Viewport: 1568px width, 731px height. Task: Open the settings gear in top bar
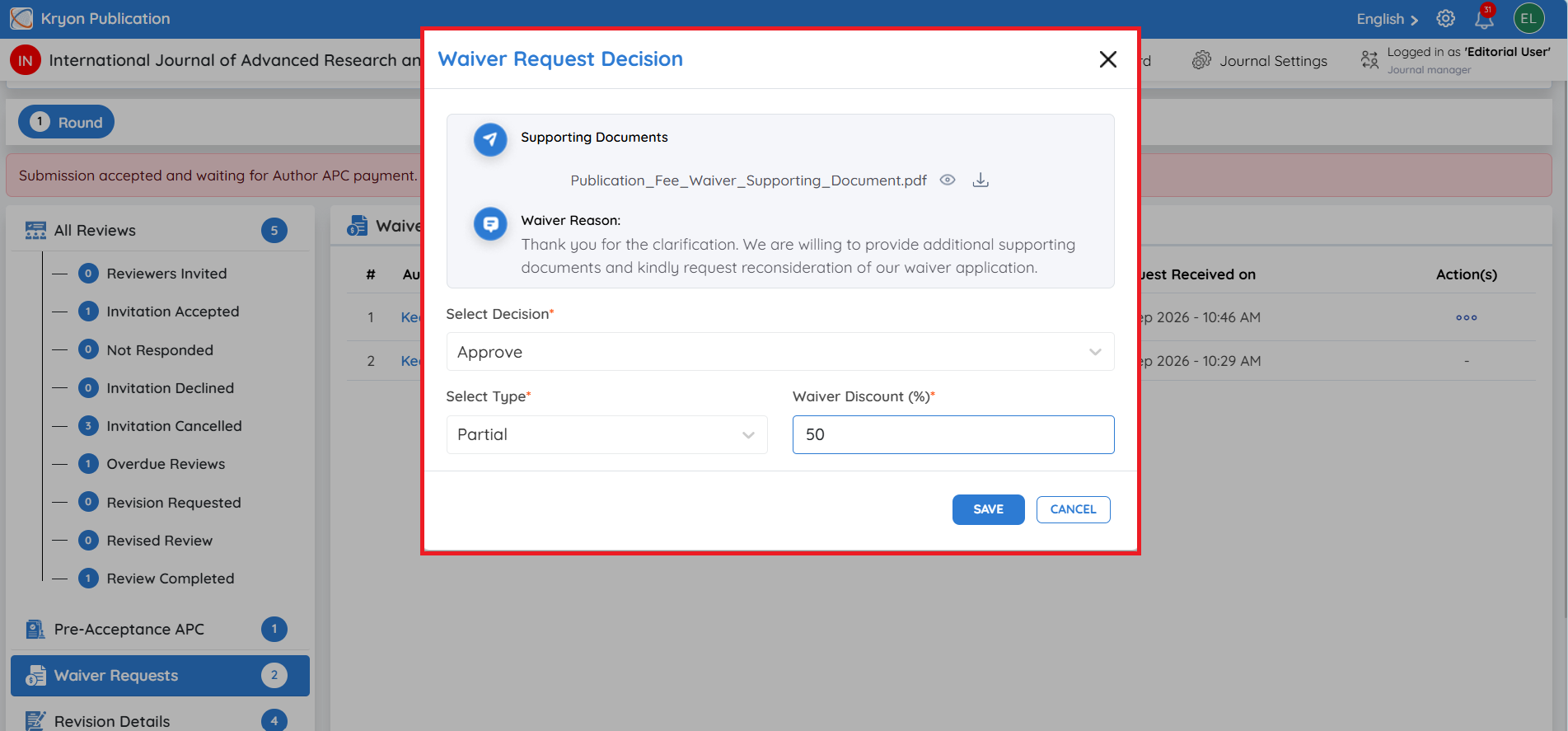(1445, 18)
